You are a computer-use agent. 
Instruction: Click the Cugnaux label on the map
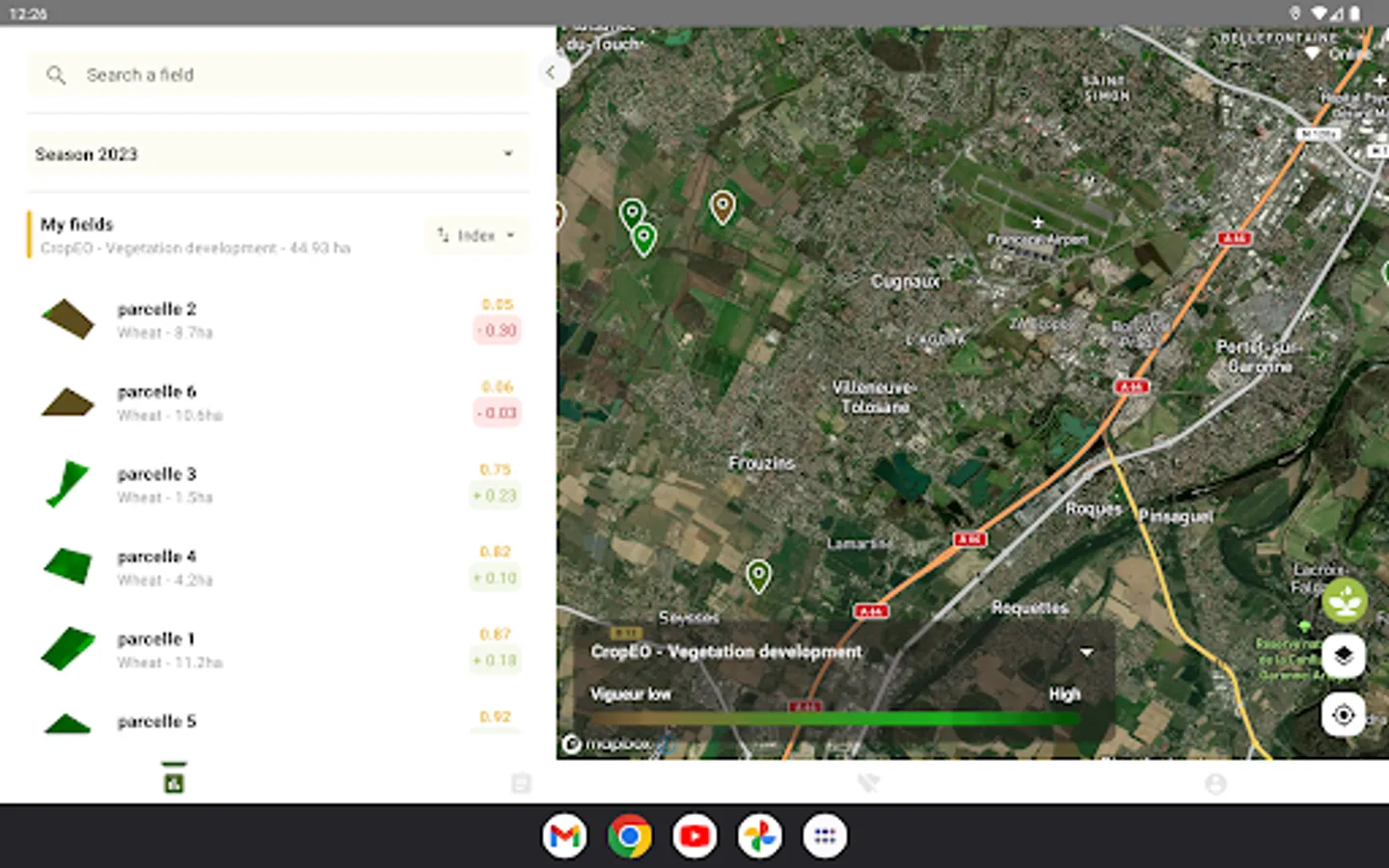pyautogui.click(x=905, y=282)
